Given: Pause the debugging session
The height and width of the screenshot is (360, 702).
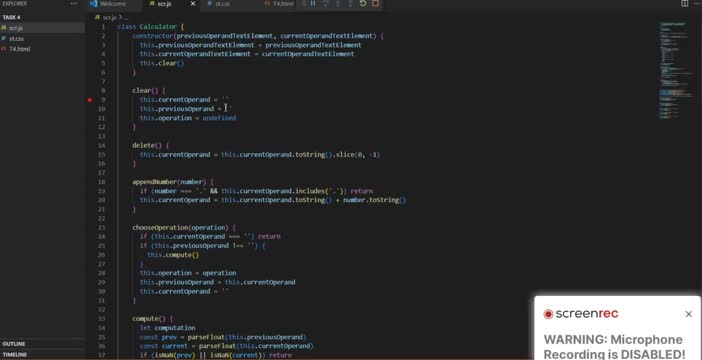Looking at the screenshot, I should click(x=313, y=4).
